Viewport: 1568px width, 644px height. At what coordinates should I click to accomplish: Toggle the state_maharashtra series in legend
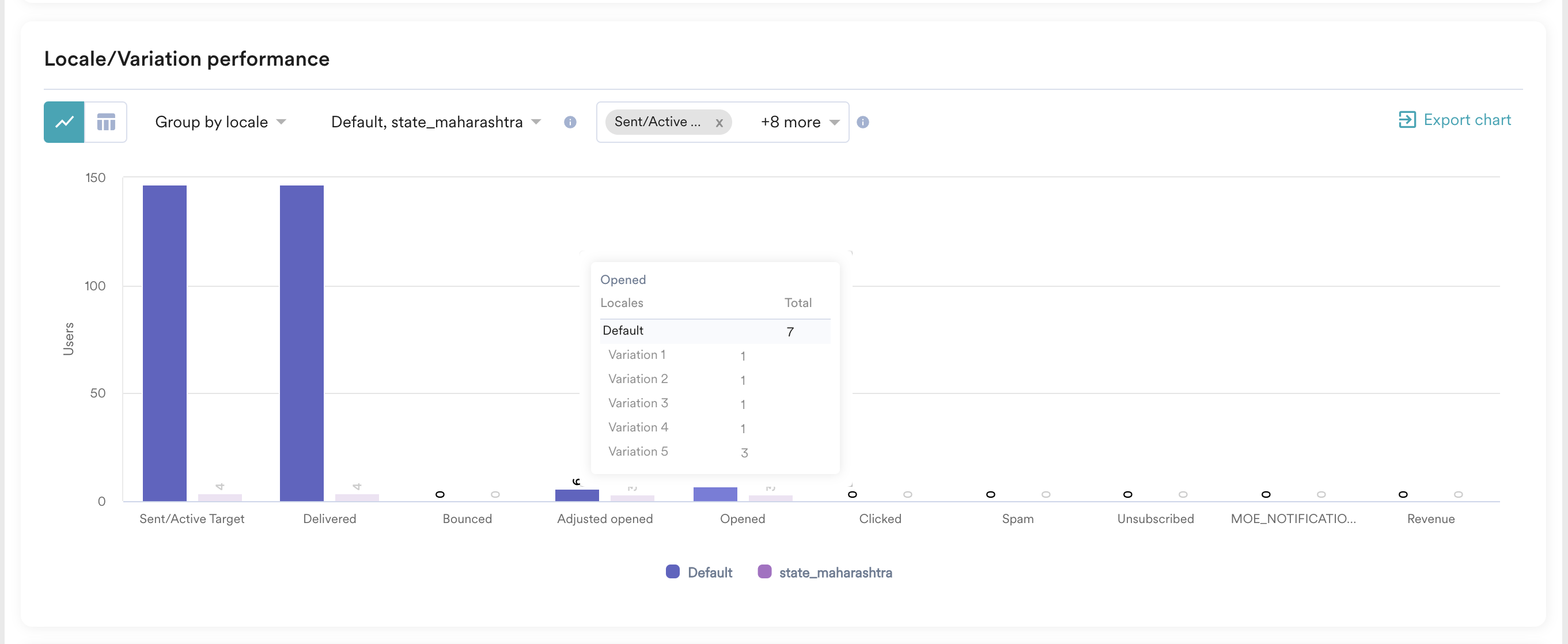pos(835,572)
